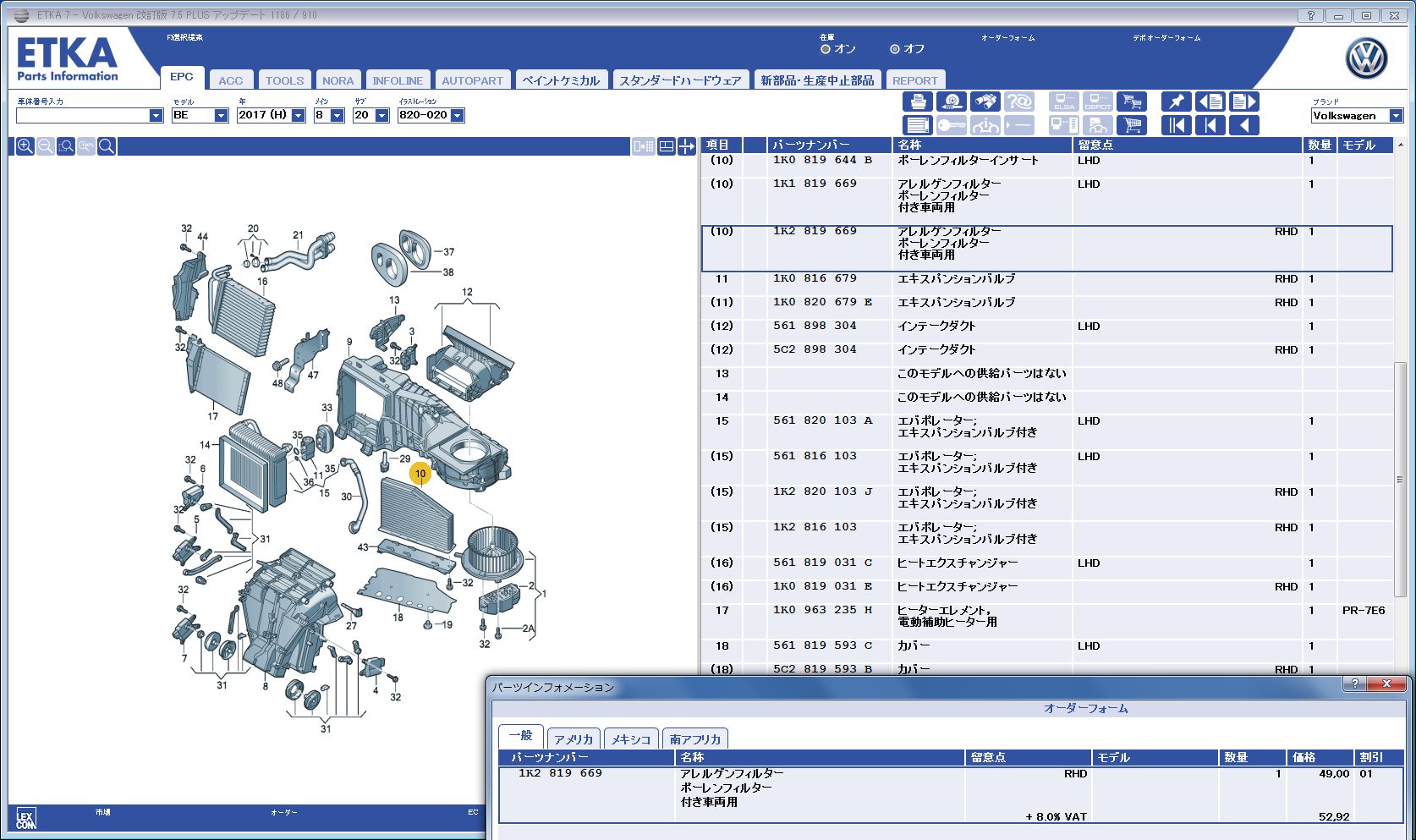Click the DEPOT link icon
Screen dimensions: 1416x840
(x=1097, y=102)
